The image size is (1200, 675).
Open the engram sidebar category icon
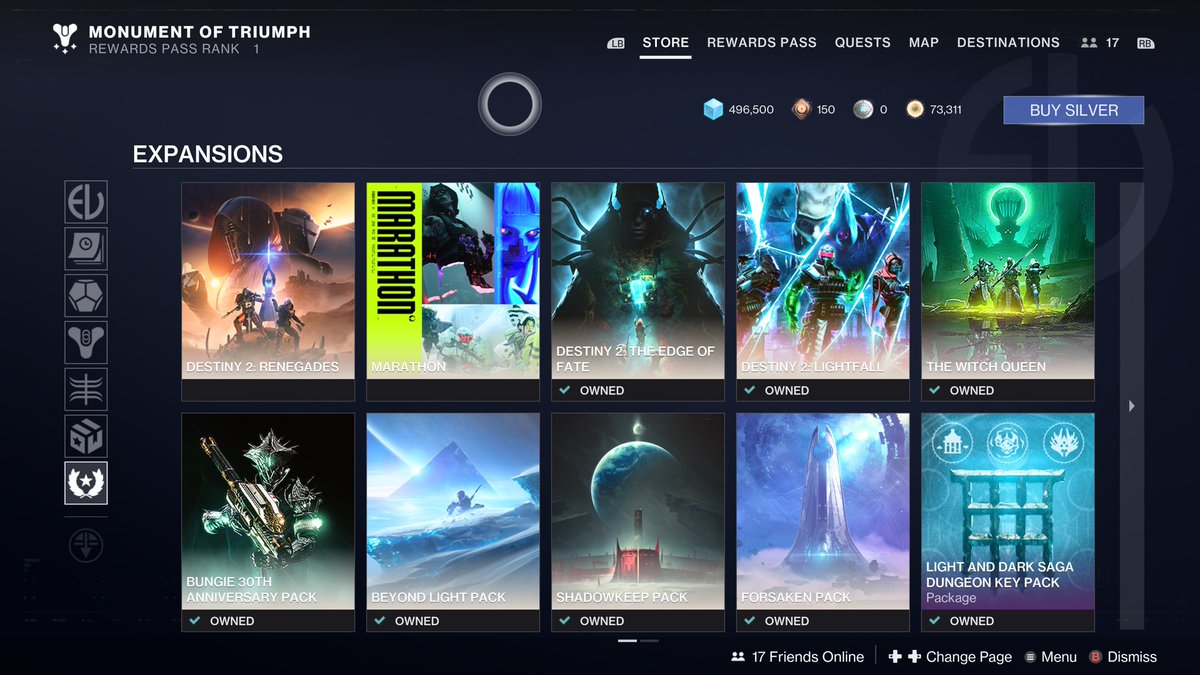(x=86, y=296)
